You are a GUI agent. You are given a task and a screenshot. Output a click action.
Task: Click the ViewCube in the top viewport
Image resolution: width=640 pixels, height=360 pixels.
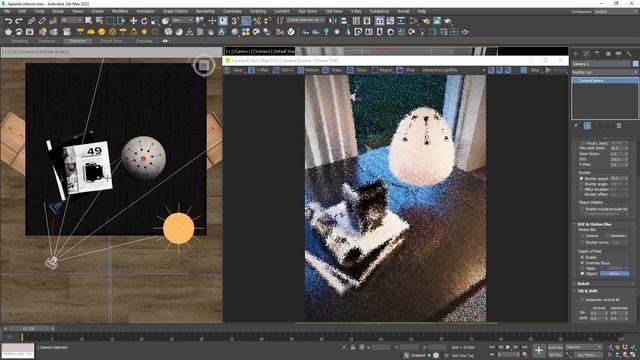pyautogui.click(x=204, y=65)
